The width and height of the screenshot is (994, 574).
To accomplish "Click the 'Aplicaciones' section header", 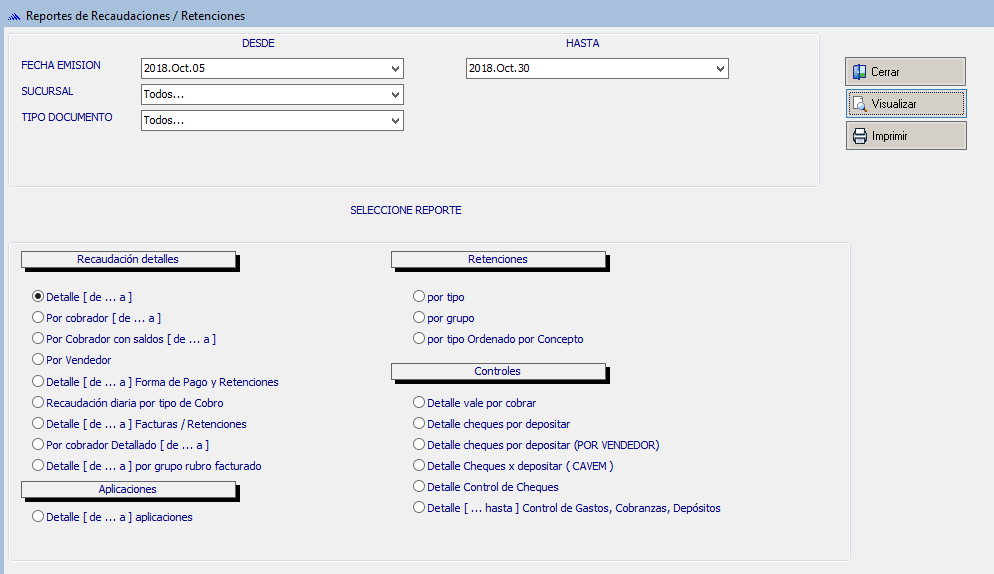I will coord(128,490).
